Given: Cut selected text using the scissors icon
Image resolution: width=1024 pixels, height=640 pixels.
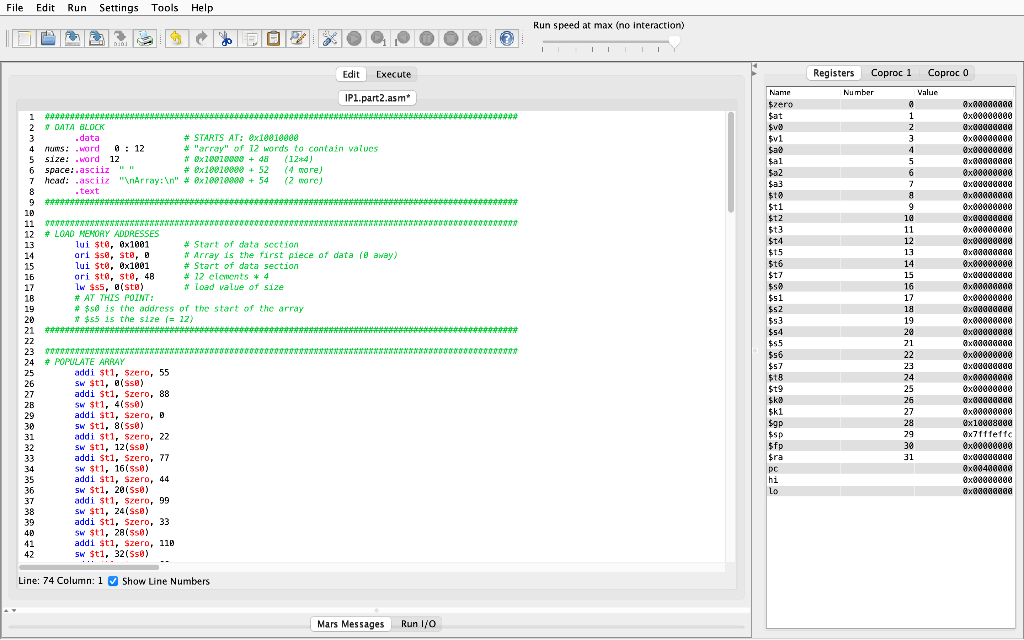Looking at the screenshot, I should point(226,38).
